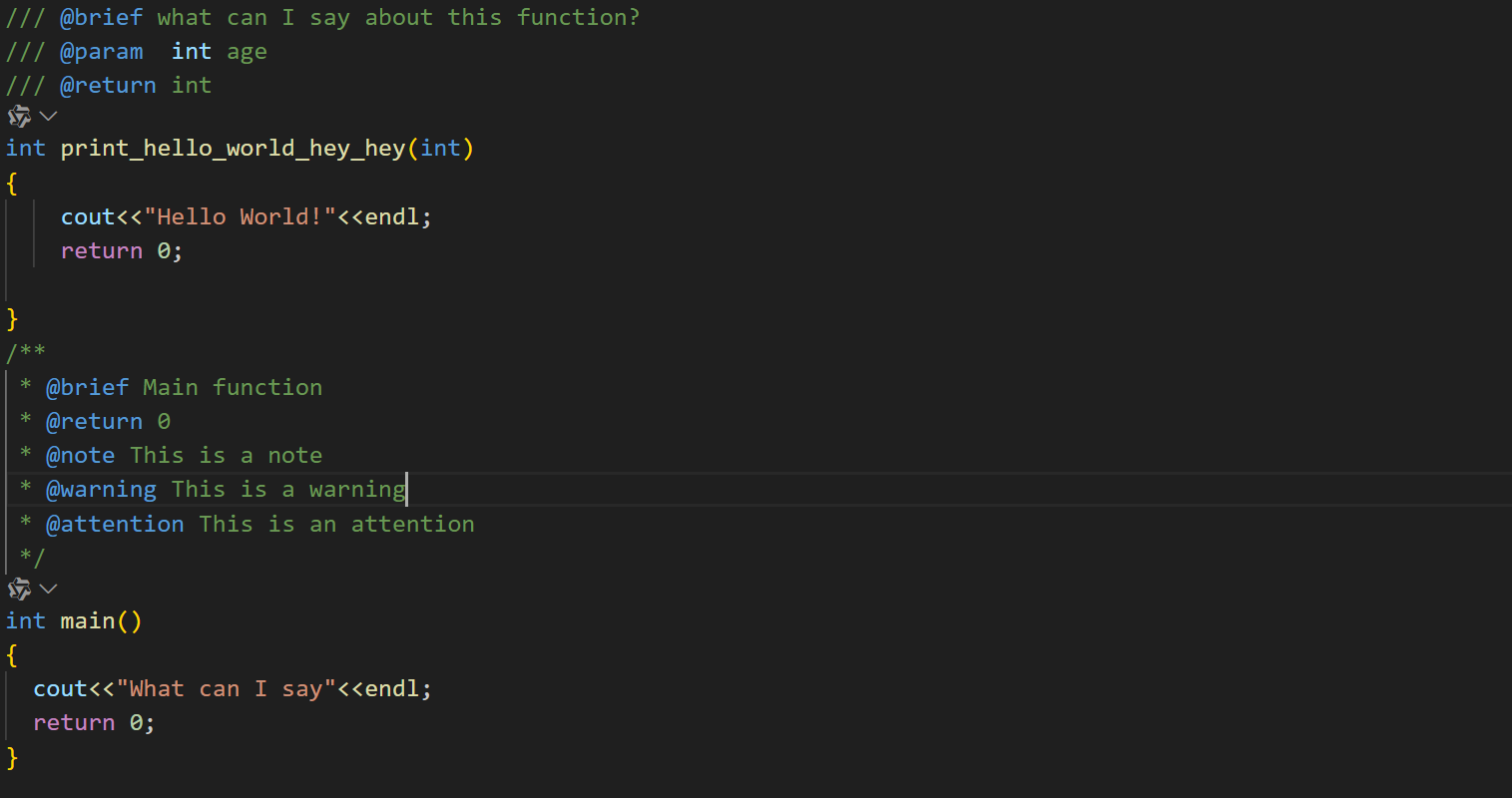Screen dimensions: 1512x798
Task: Open chevron dropdown above int main()
Action: (48, 590)
